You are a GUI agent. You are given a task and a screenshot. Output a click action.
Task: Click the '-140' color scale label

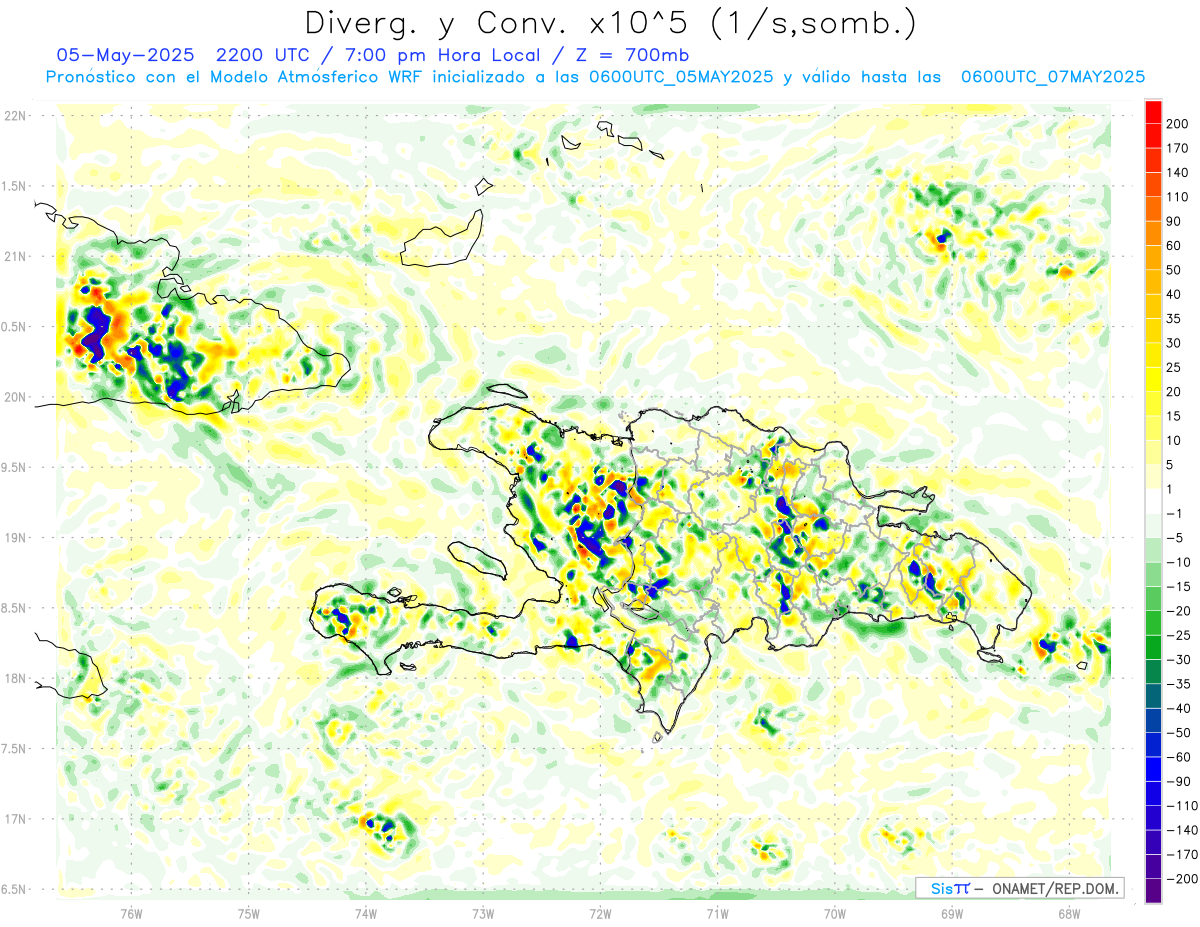pos(1182,830)
